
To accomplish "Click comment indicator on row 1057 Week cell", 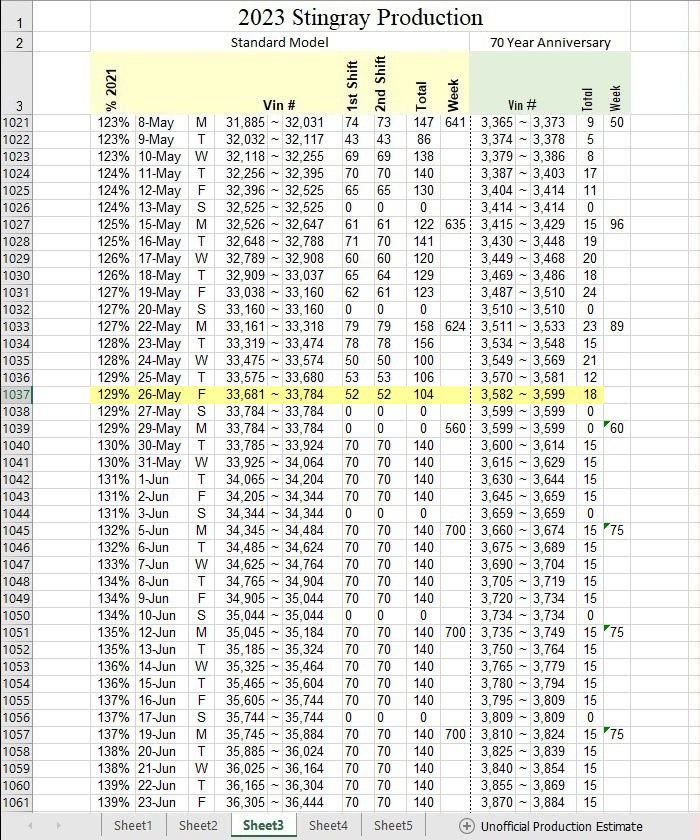I will (x=606, y=729).
